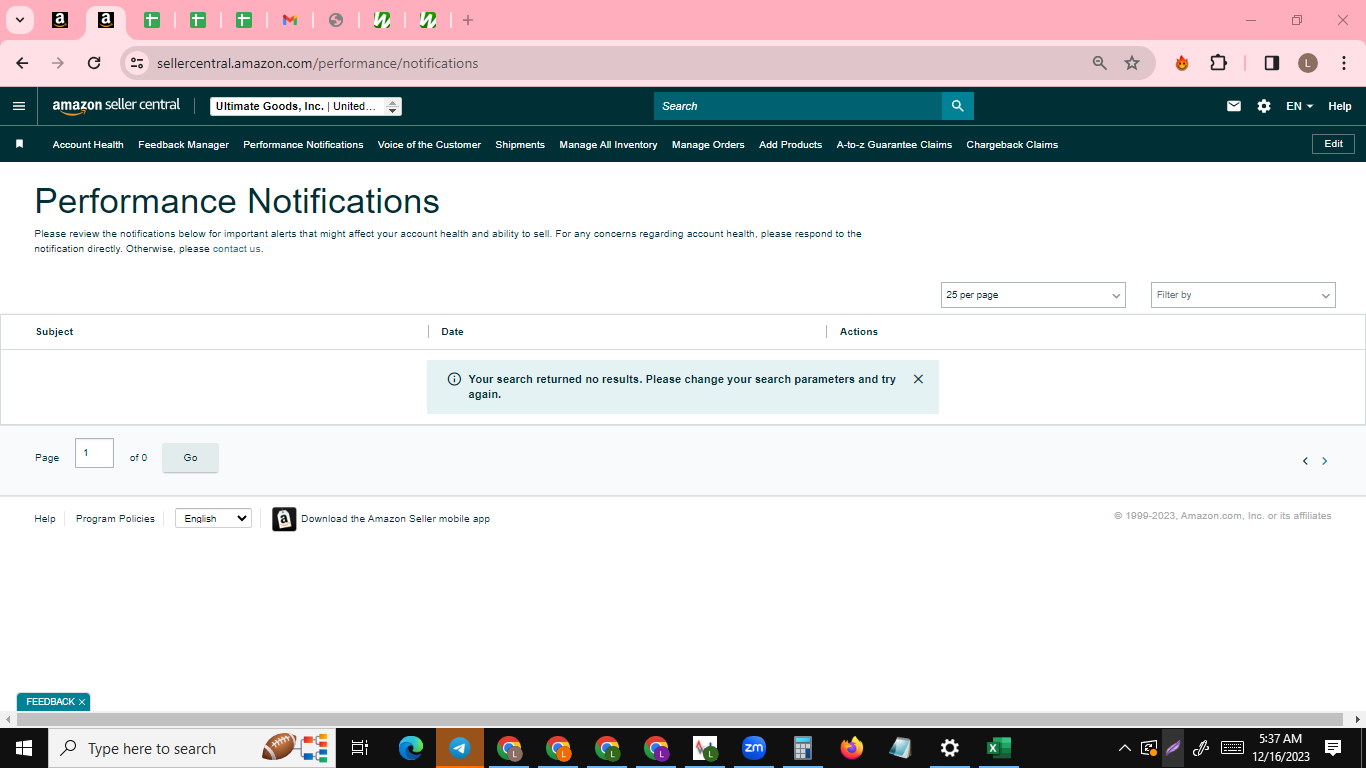Image resolution: width=1366 pixels, height=768 pixels.
Task: Open the Windows Start menu
Action: click(x=24, y=748)
